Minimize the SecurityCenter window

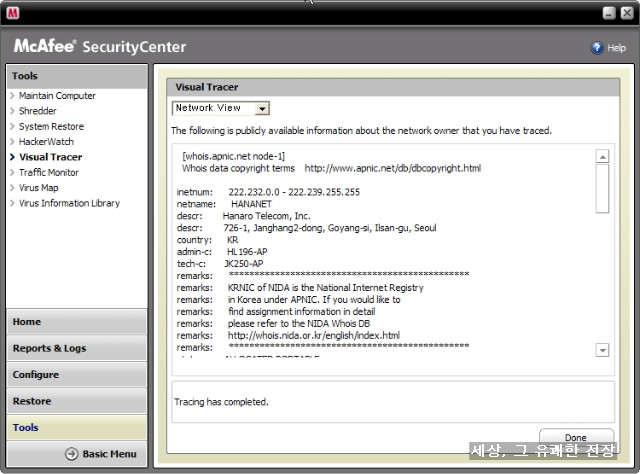click(609, 13)
